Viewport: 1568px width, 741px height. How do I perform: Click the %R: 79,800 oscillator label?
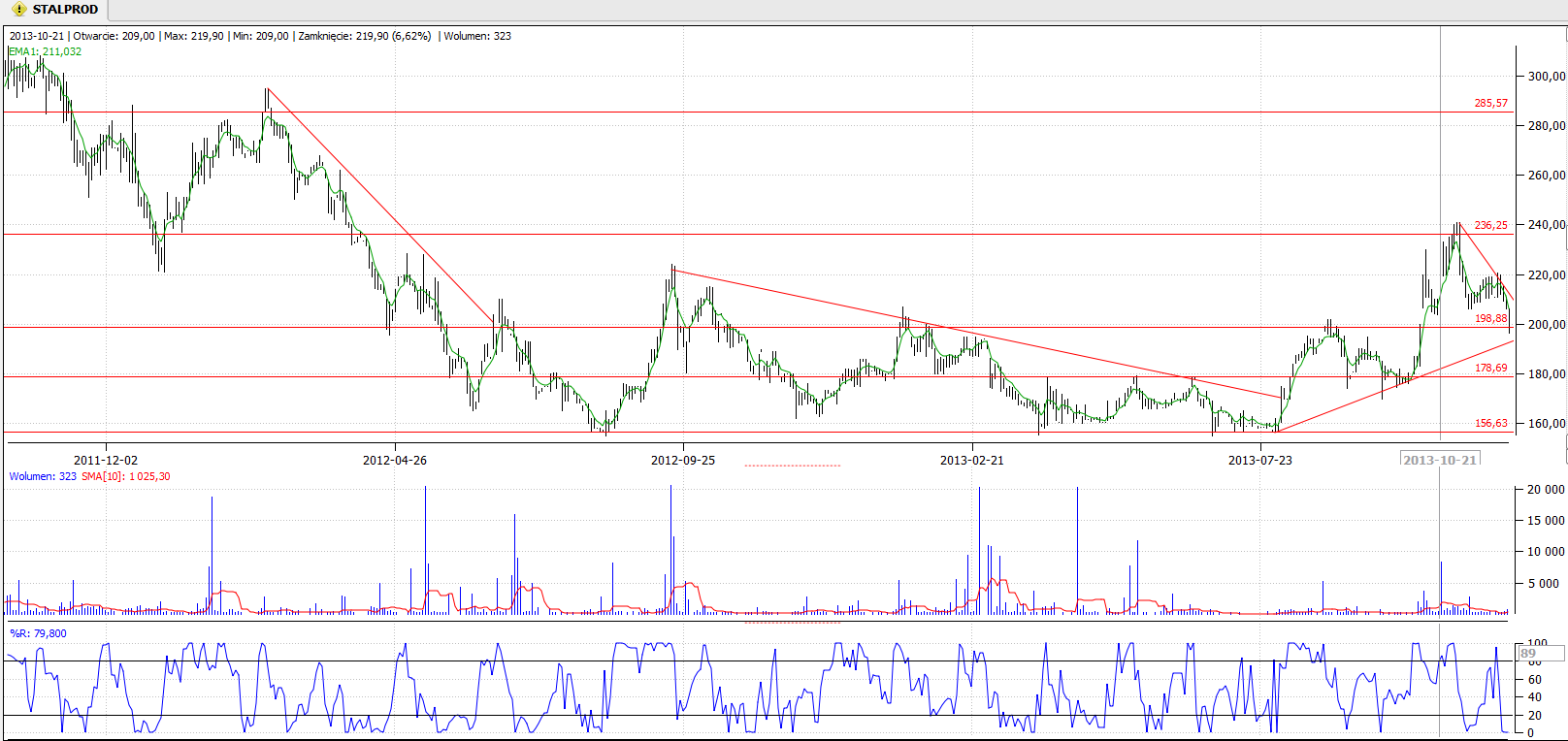[38, 633]
